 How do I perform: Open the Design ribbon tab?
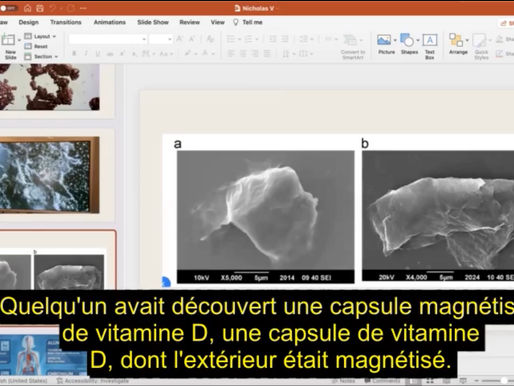(29, 22)
